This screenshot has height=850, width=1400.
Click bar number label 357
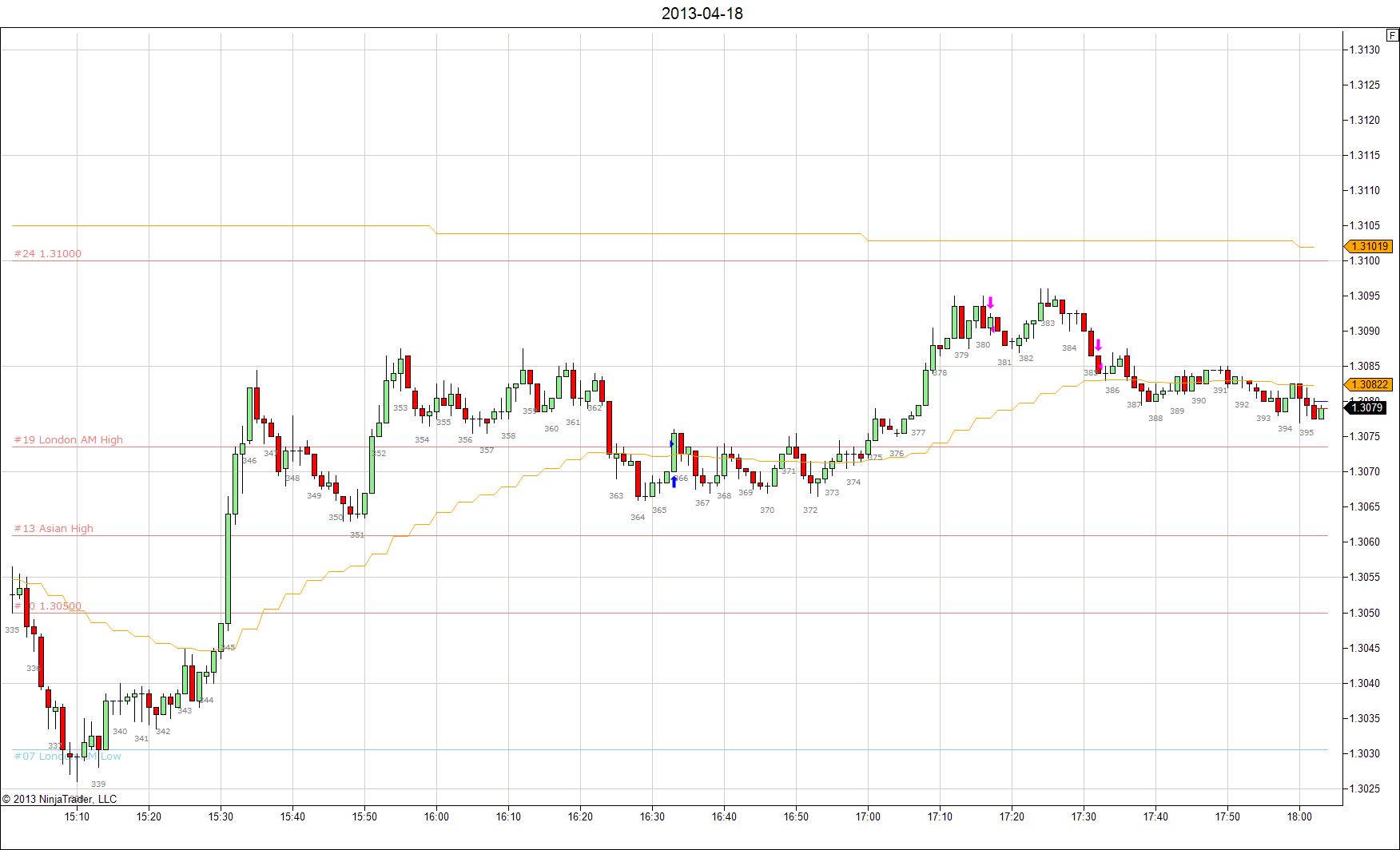pos(487,451)
